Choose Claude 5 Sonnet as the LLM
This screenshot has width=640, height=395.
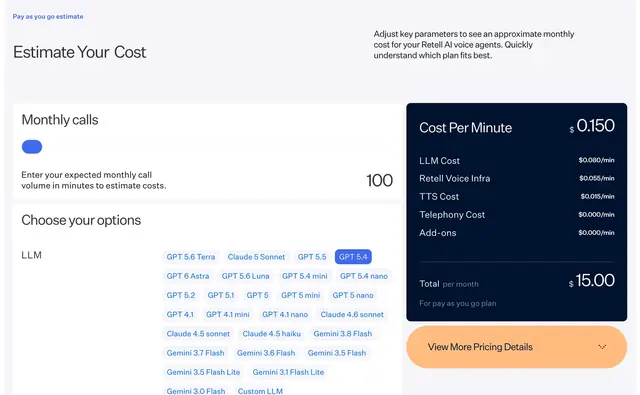click(256, 257)
